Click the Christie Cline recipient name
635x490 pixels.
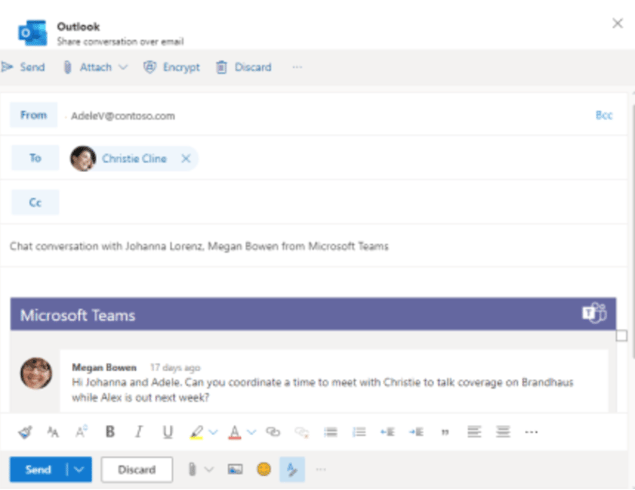(x=134, y=158)
